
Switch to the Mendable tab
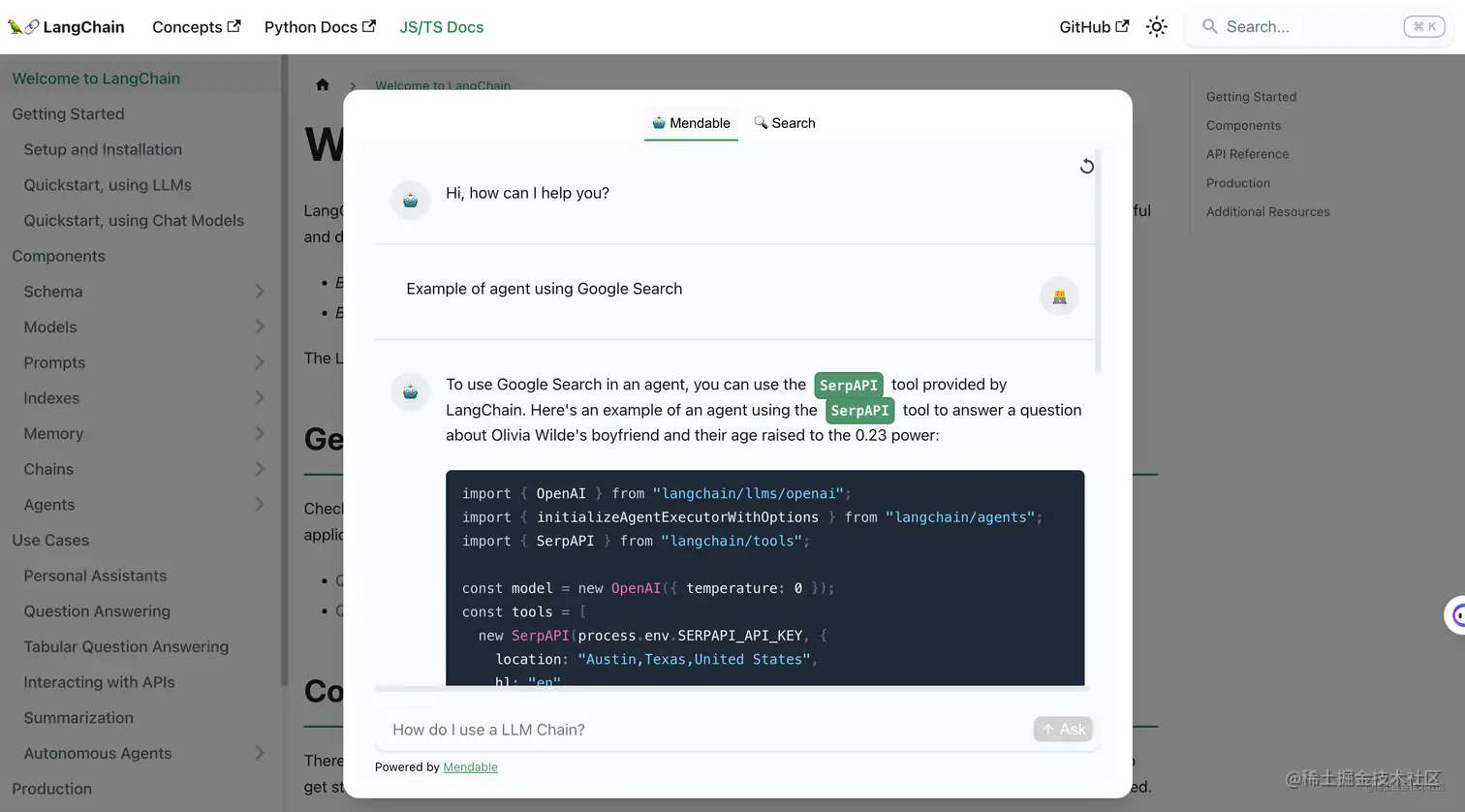pyautogui.click(x=691, y=123)
